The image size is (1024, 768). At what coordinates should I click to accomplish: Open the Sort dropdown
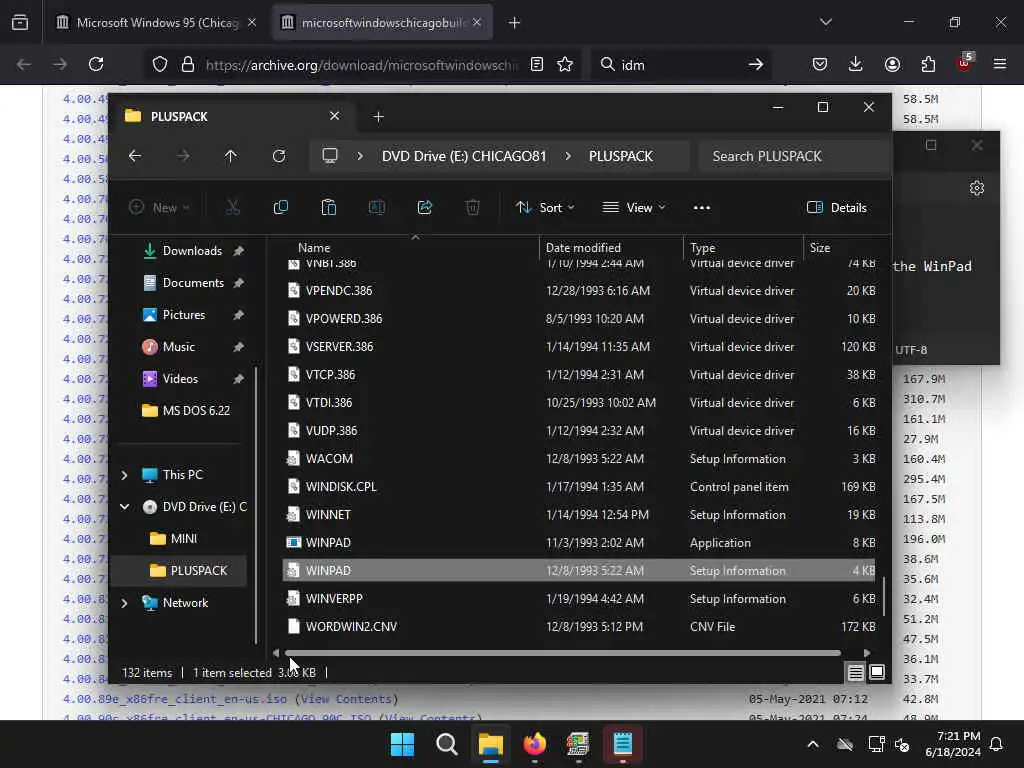coord(545,208)
